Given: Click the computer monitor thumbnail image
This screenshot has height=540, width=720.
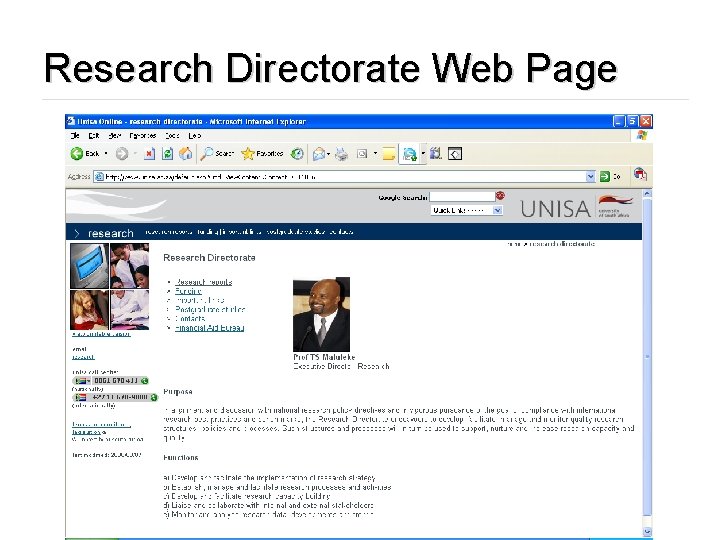Looking at the screenshot, I should click(x=90, y=266).
